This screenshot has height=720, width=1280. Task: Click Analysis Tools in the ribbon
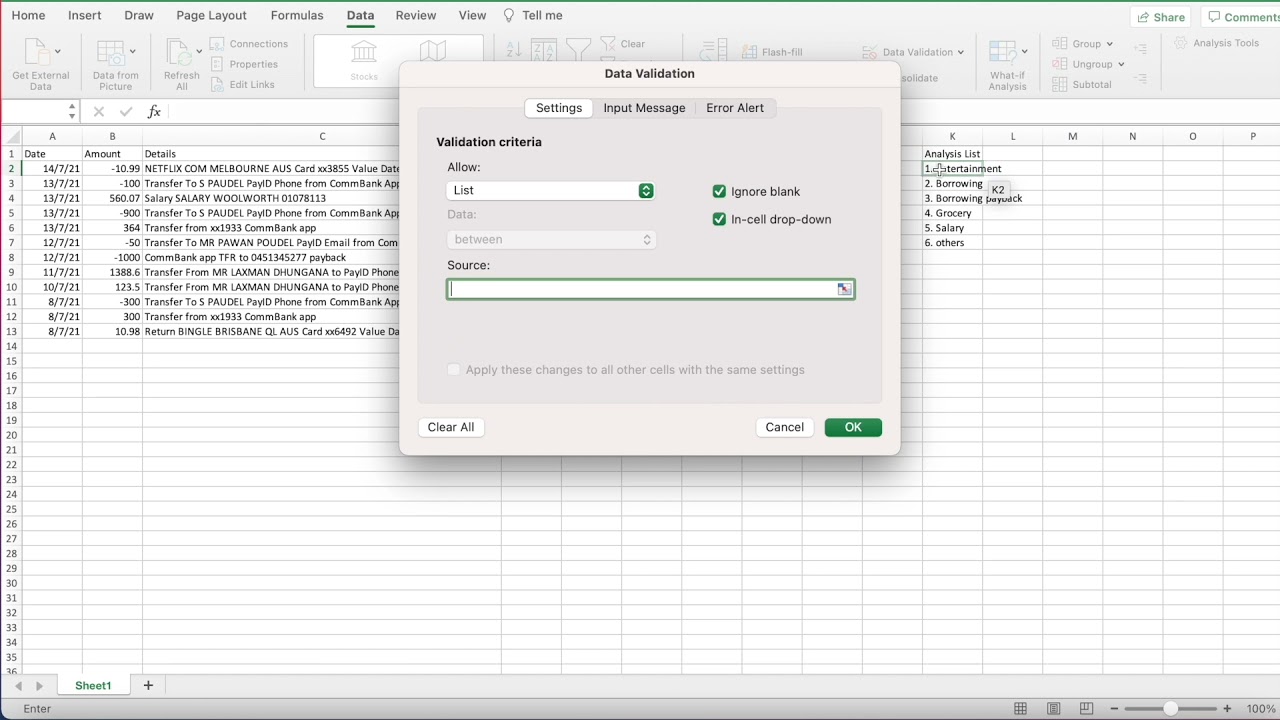click(x=1216, y=43)
